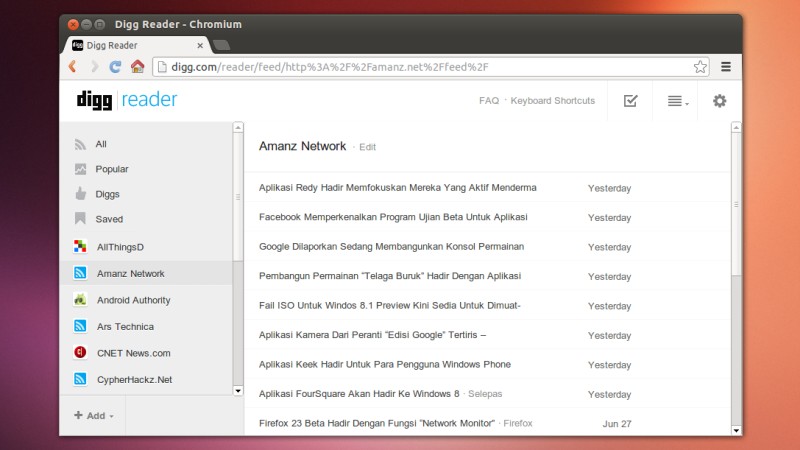Open the Ars Technica feed

click(125, 327)
